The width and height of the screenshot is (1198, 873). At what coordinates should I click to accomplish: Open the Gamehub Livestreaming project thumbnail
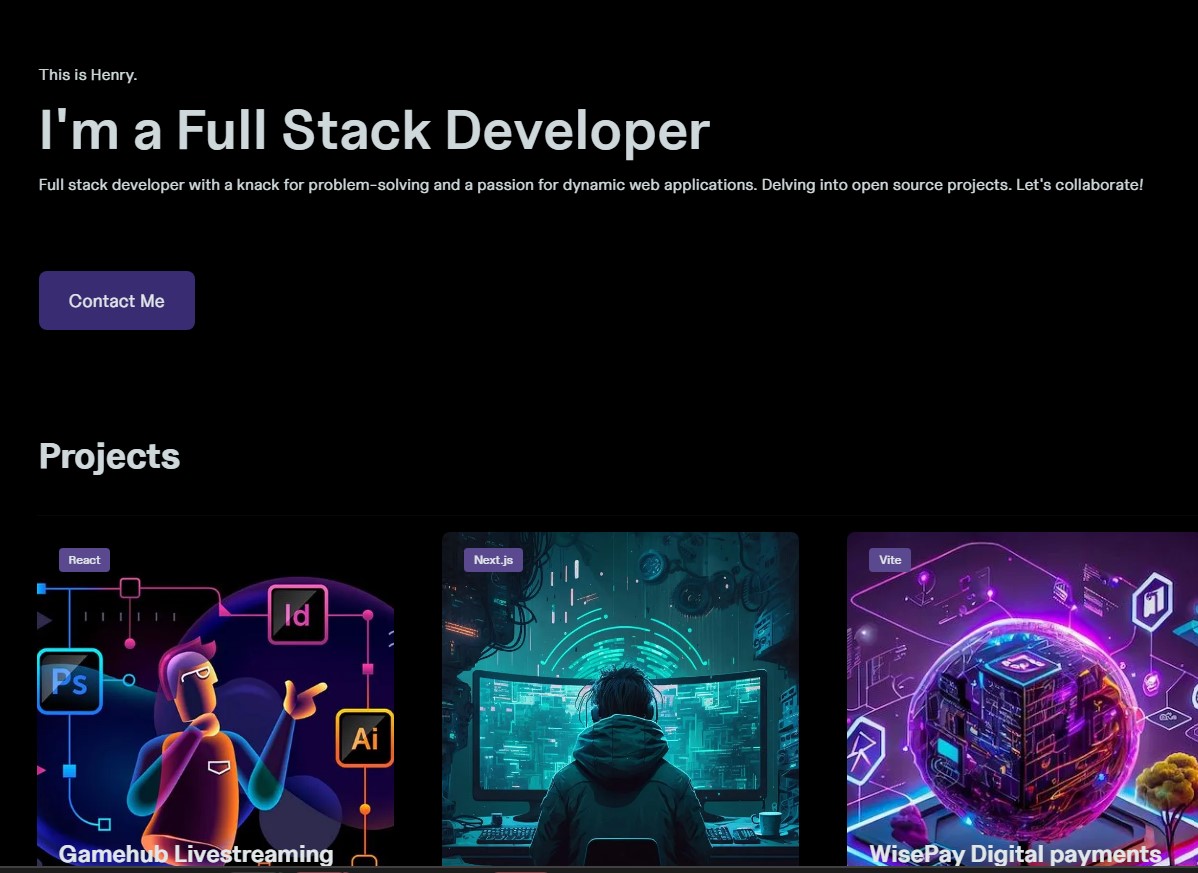(215, 700)
